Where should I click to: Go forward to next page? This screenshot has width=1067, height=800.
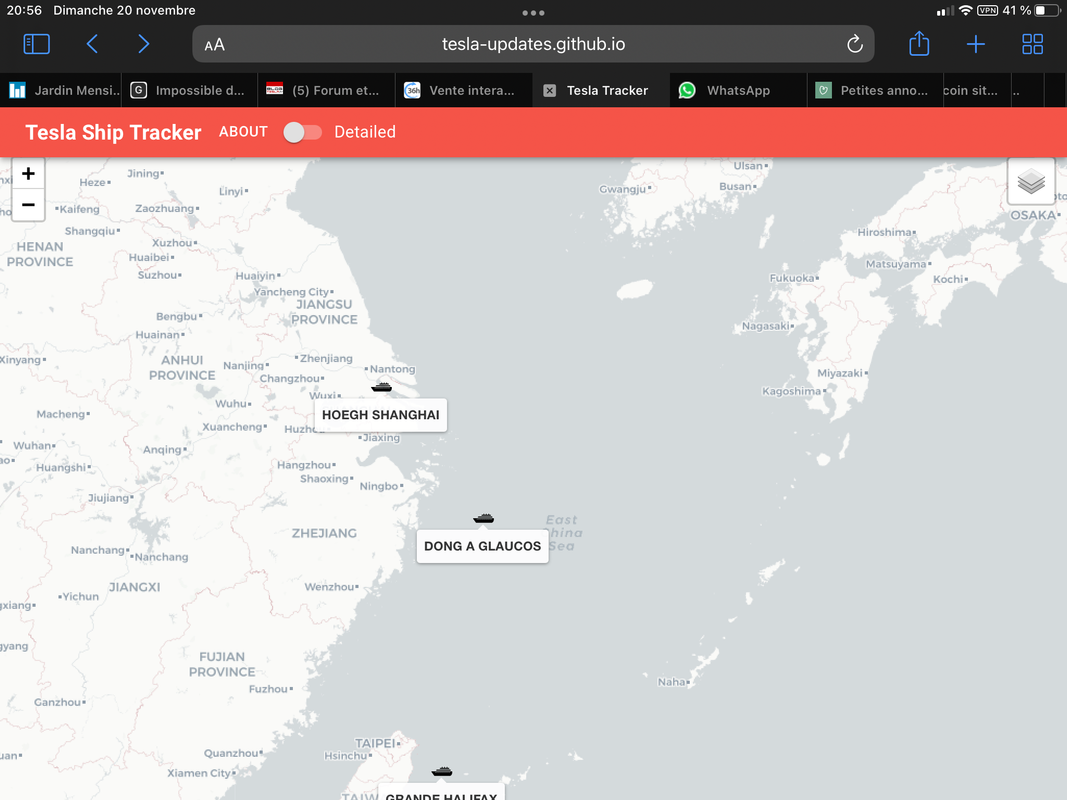coord(143,44)
